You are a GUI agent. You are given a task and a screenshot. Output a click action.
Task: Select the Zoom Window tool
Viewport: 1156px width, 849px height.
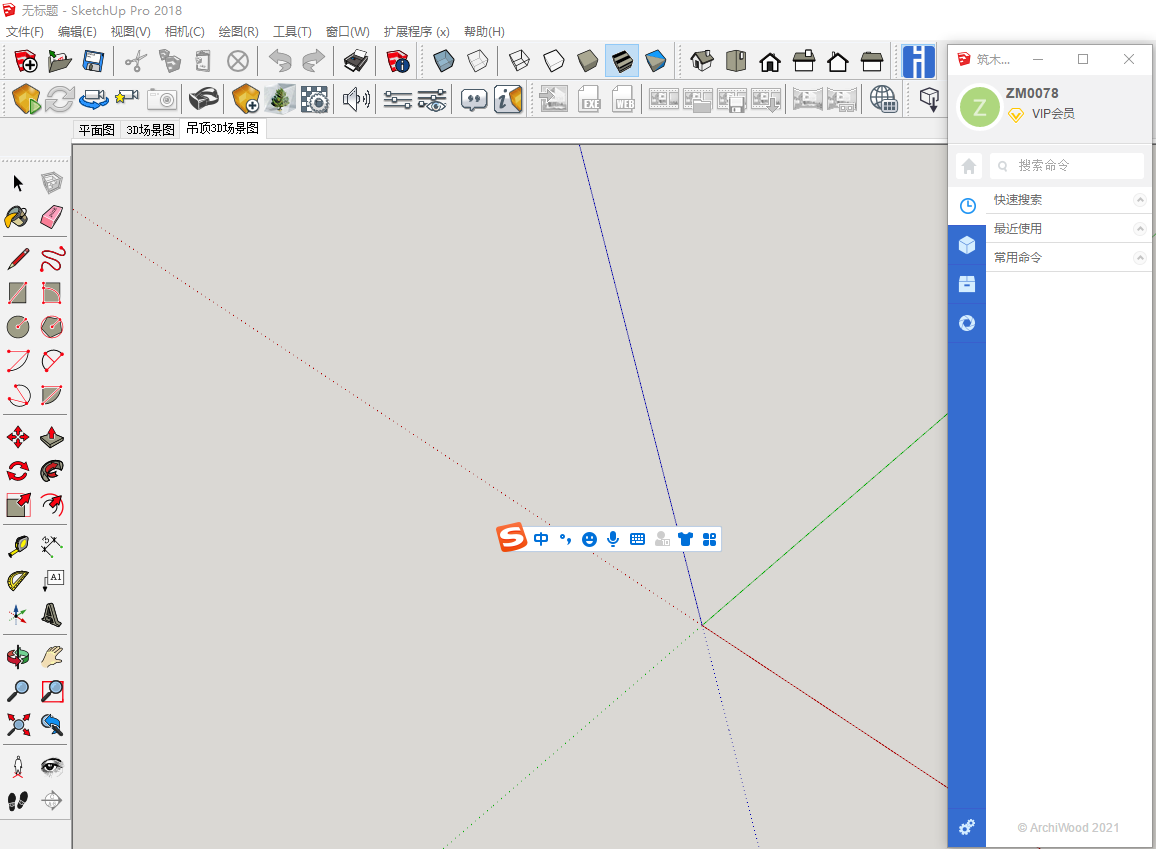[x=52, y=691]
